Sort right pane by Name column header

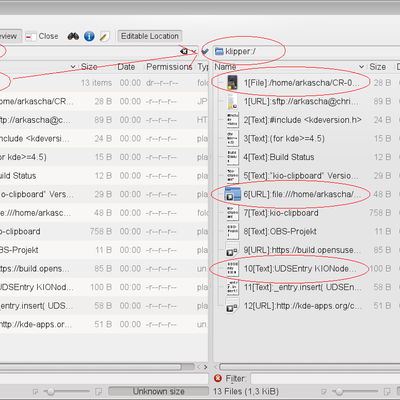tap(225, 67)
